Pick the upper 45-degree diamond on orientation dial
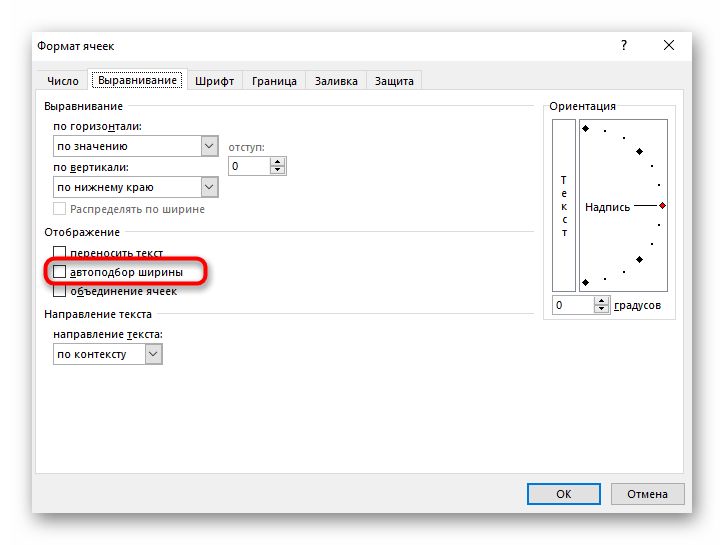Image resolution: width=724 pixels, height=545 pixels. tap(640, 151)
